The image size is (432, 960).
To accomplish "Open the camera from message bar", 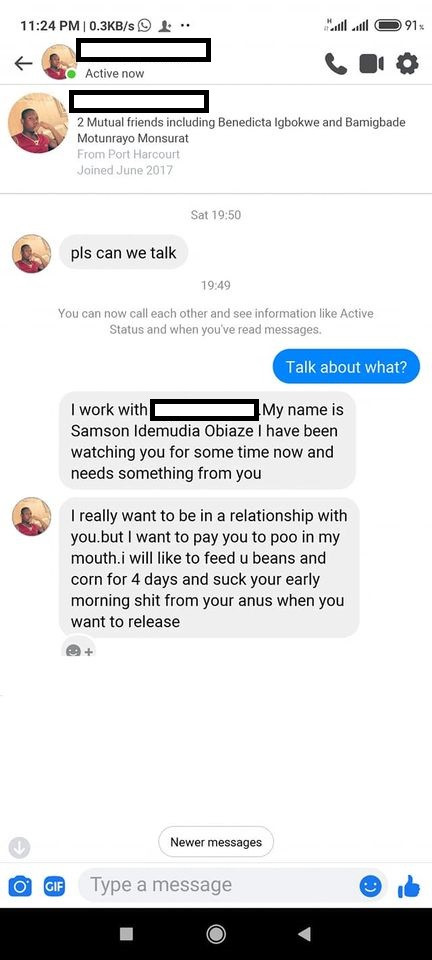I will pyautogui.click(x=20, y=886).
